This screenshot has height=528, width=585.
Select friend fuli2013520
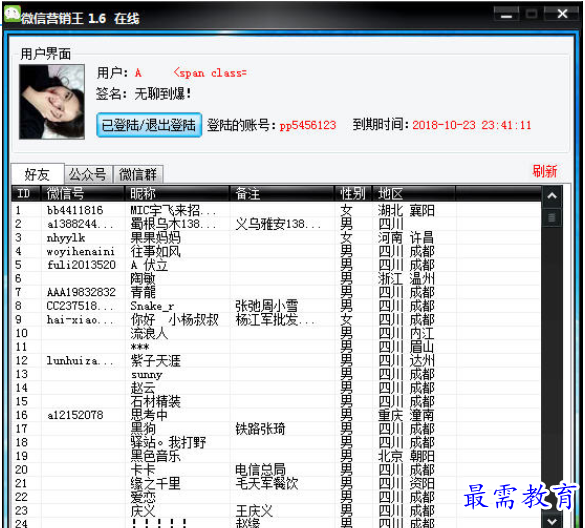[276, 265]
